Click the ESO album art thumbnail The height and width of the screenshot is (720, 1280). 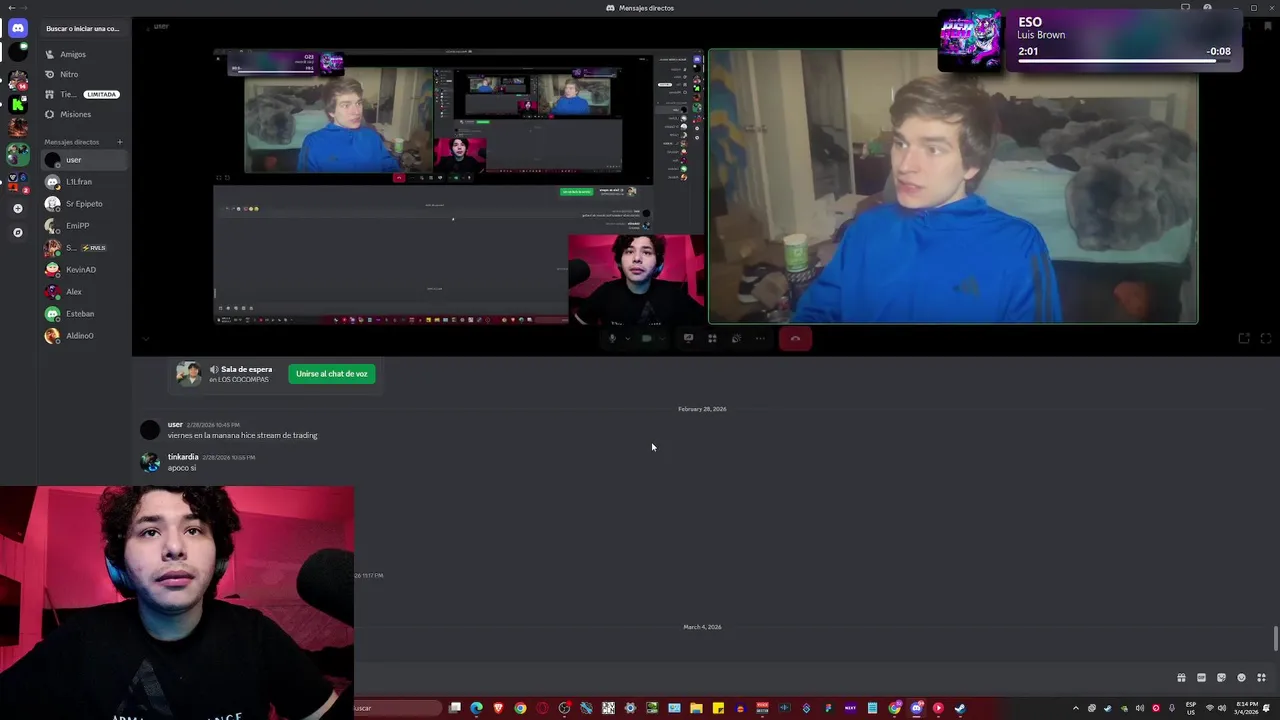pos(970,41)
